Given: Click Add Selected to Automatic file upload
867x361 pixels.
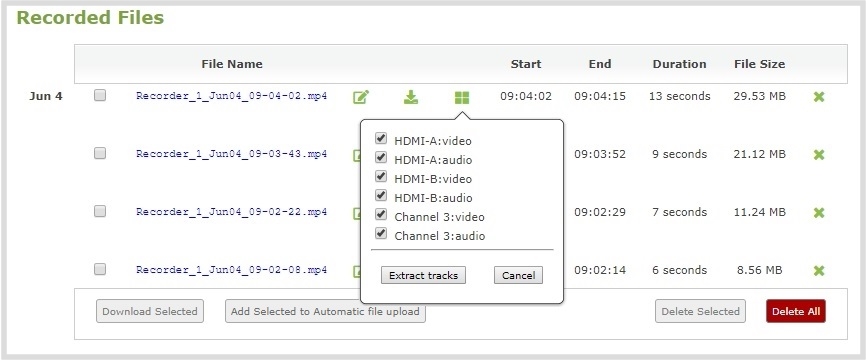Looking at the screenshot, I should pos(325,311).
